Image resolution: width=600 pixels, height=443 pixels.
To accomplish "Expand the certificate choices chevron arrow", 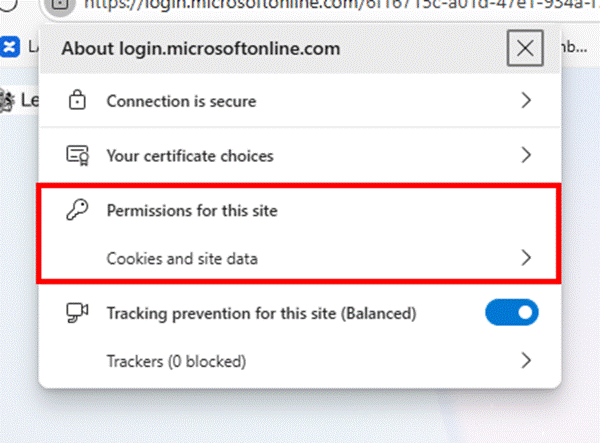I will pyautogui.click(x=526, y=156).
